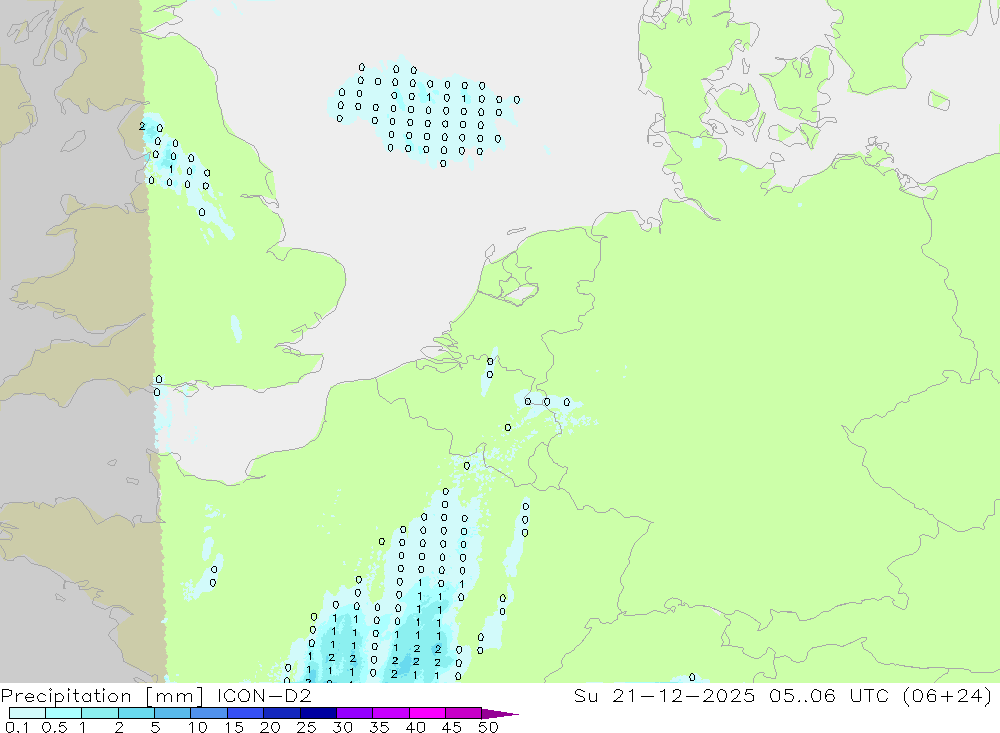Choose the 25–30 mm dark blue swatch
Viewport: 1000px width, 733px height.
click(318, 713)
